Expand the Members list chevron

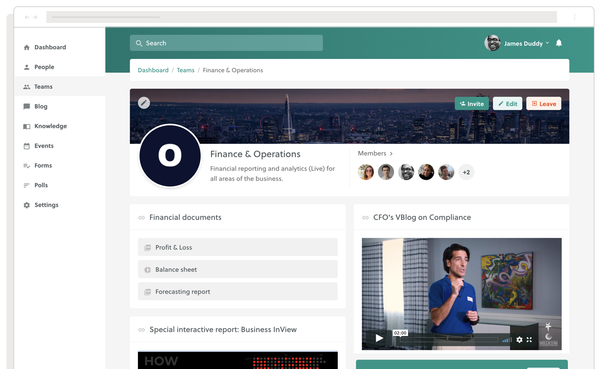[x=391, y=153]
